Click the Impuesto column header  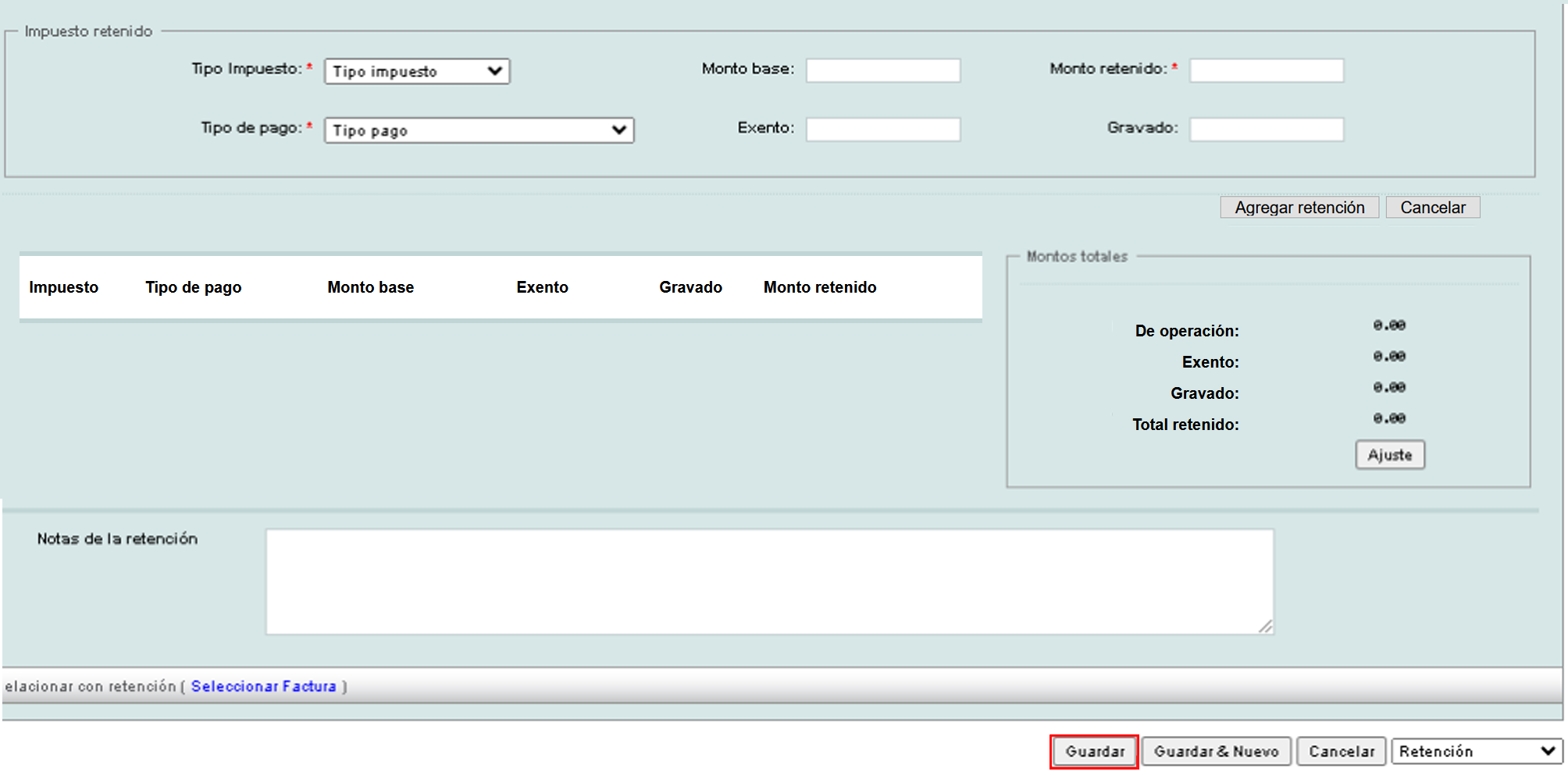[x=64, y=287]
